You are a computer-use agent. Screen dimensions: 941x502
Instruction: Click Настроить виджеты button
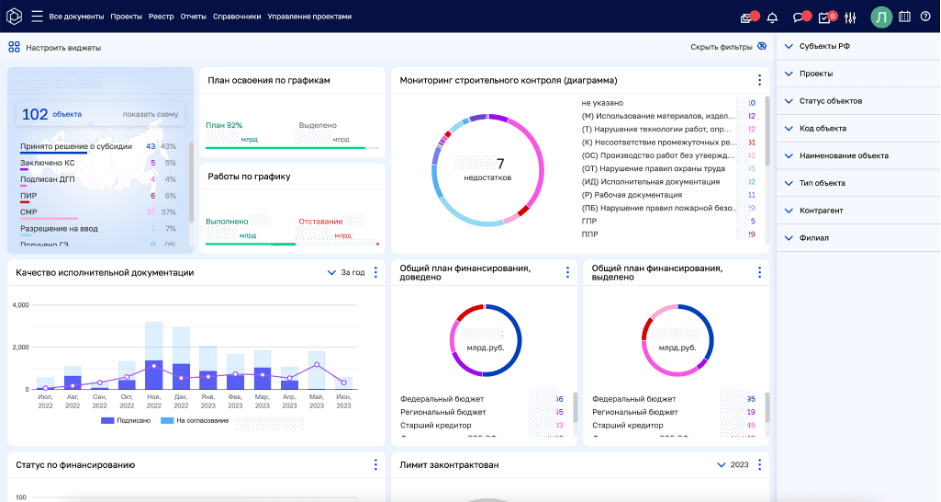click(x=55, y=47)
